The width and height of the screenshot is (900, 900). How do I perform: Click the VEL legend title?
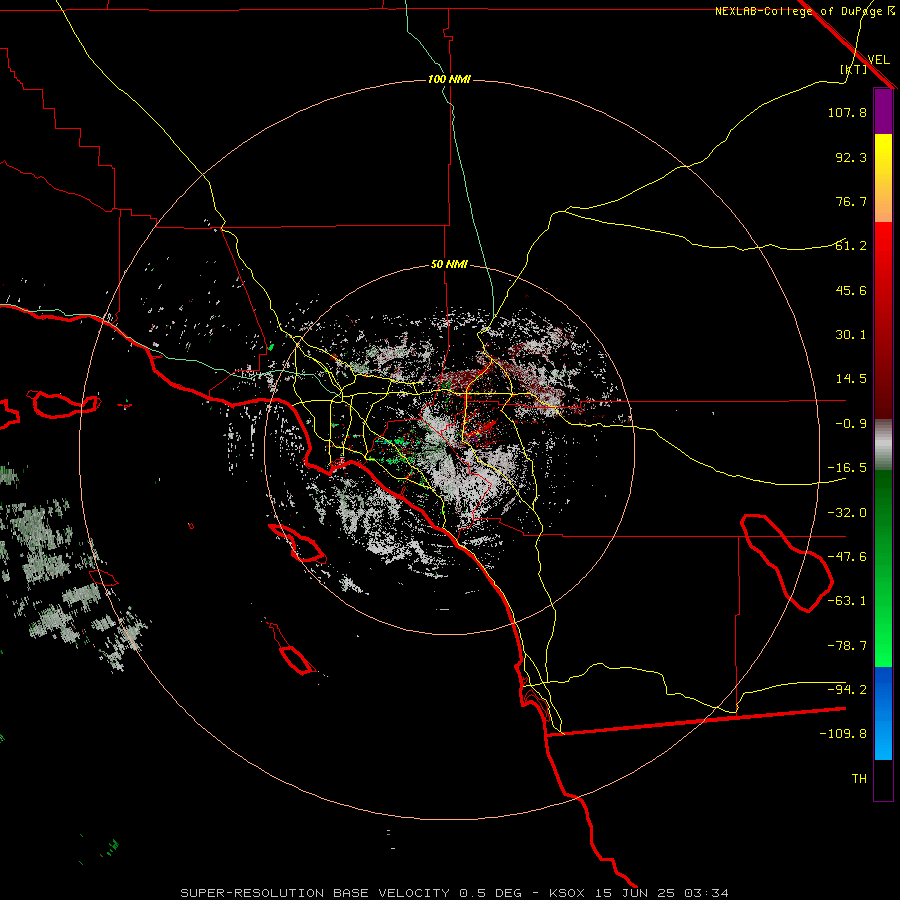tap(878, 60)
